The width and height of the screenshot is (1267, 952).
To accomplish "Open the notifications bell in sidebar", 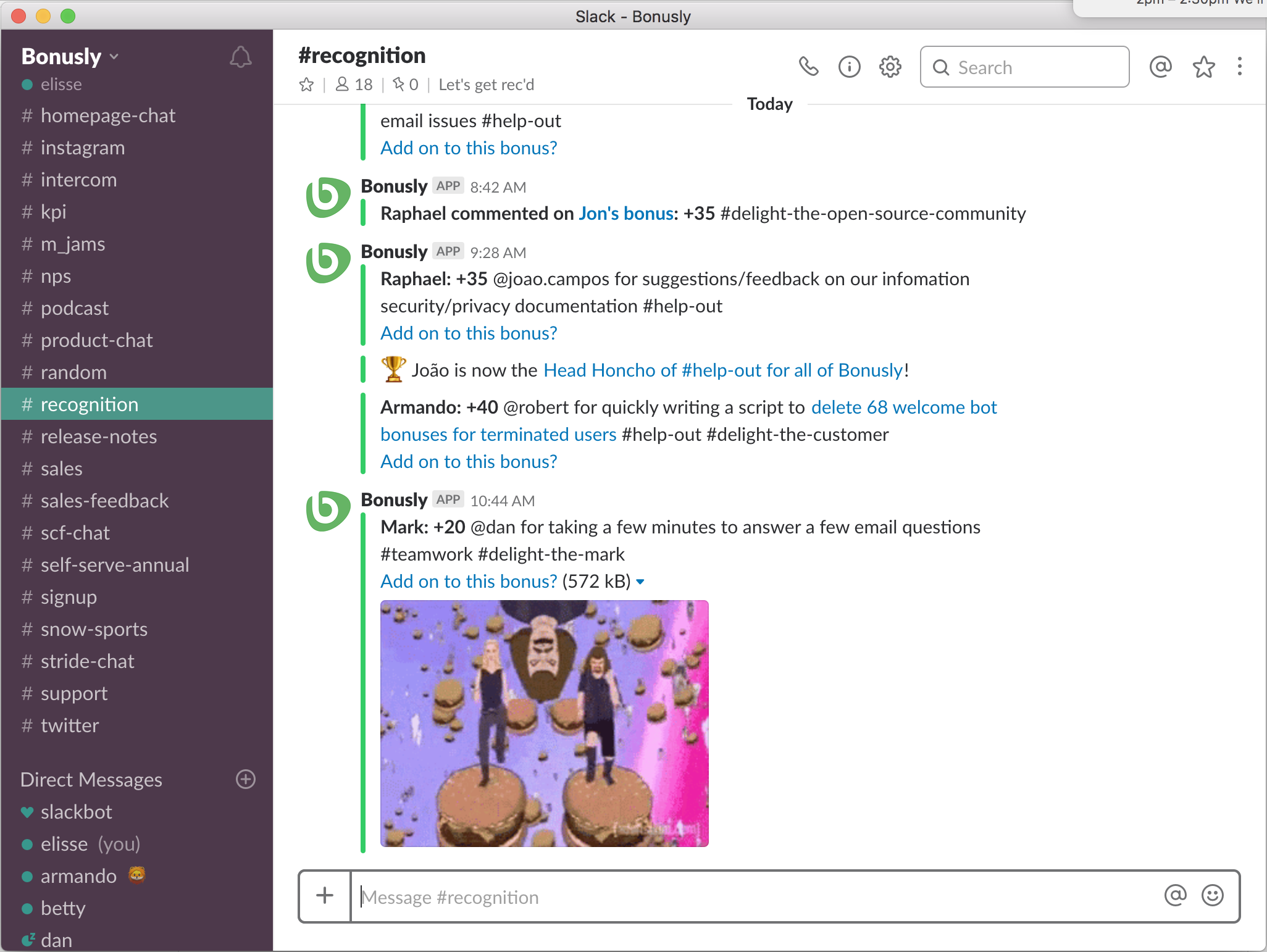I will (240, 57).
